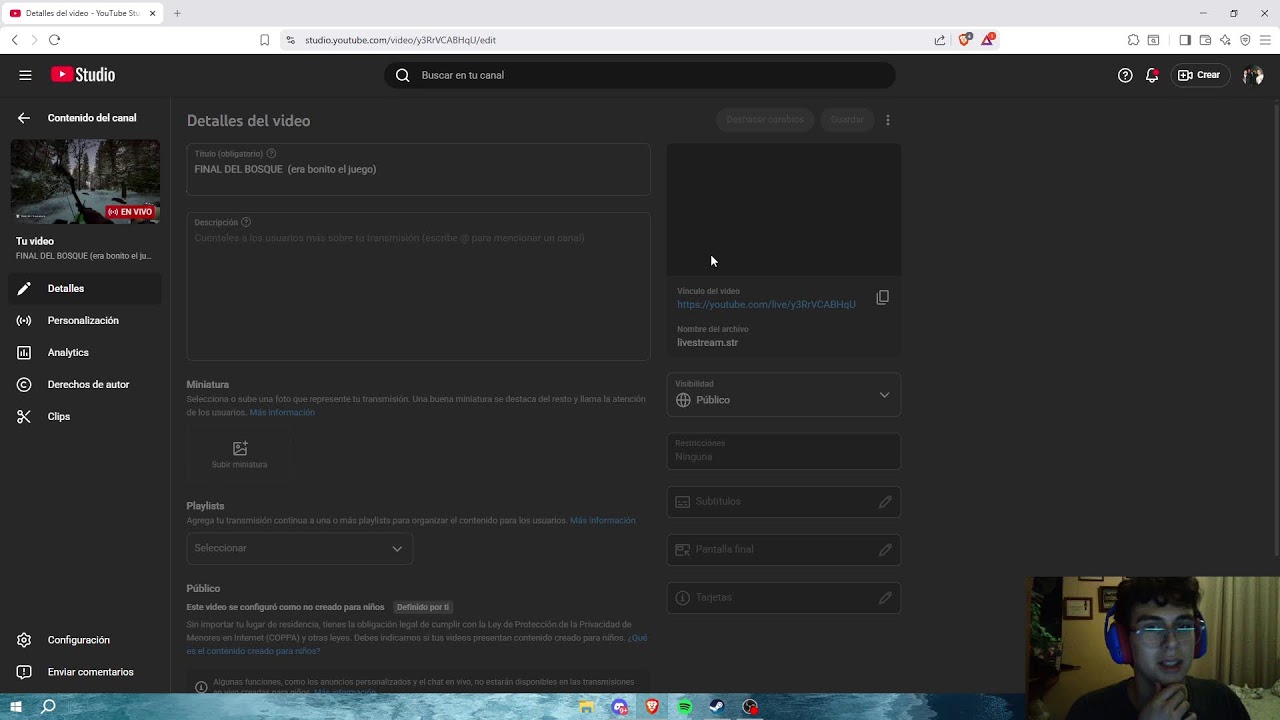Open Windows taskbar search
Image resolution: width=1280 pixels, height=720 pixels.
[48, 707]
